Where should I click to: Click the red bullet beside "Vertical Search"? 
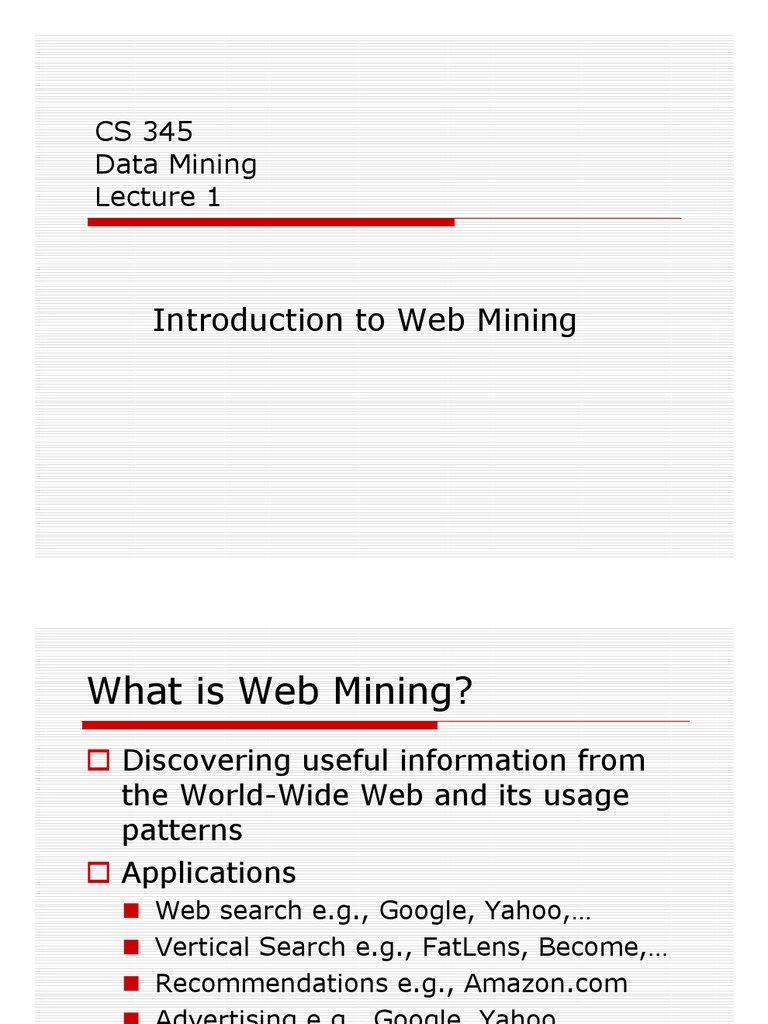[132, 947]
